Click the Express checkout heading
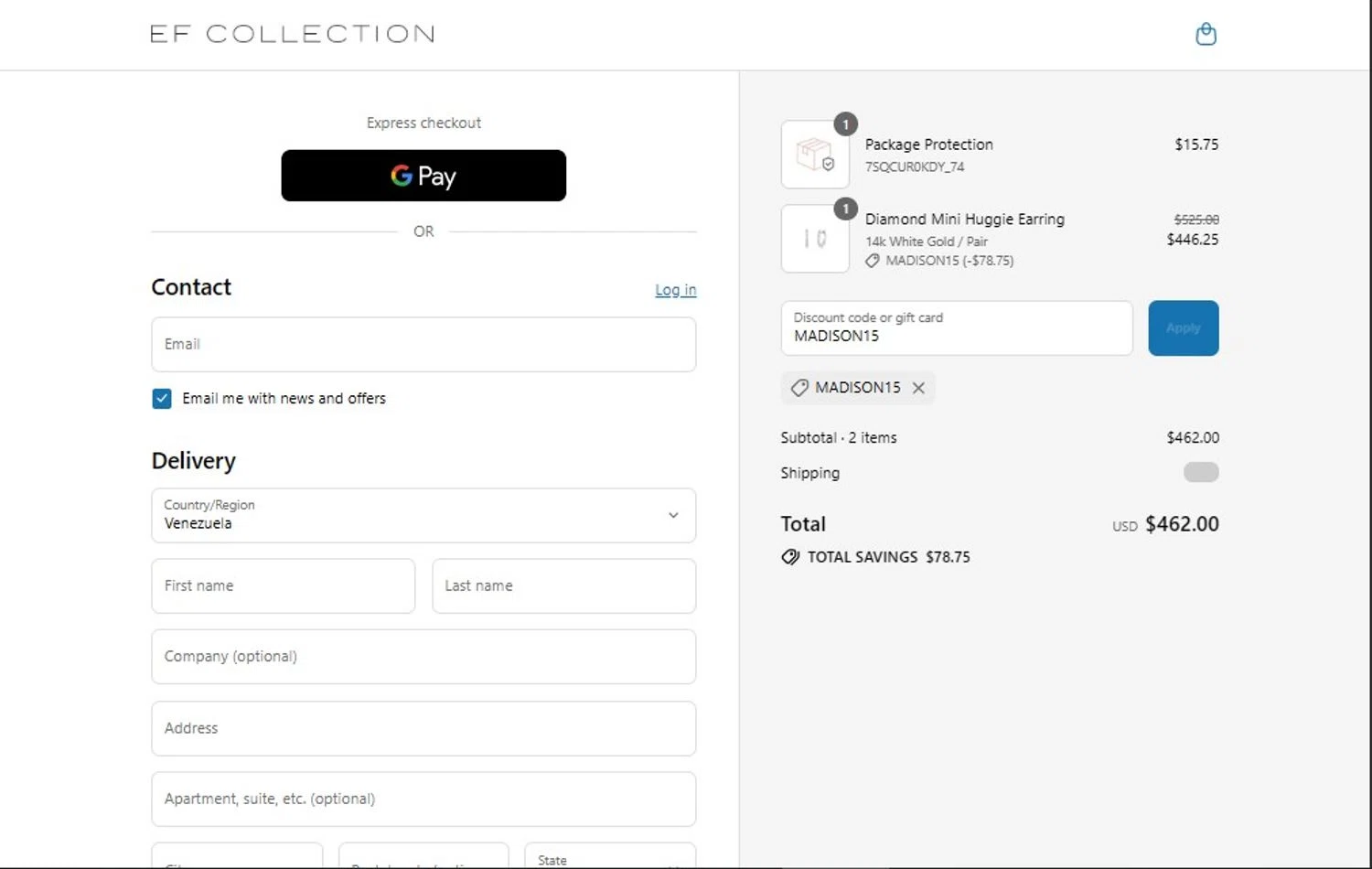The height and width of the screenshot is (869, 1372). [423, 123]
